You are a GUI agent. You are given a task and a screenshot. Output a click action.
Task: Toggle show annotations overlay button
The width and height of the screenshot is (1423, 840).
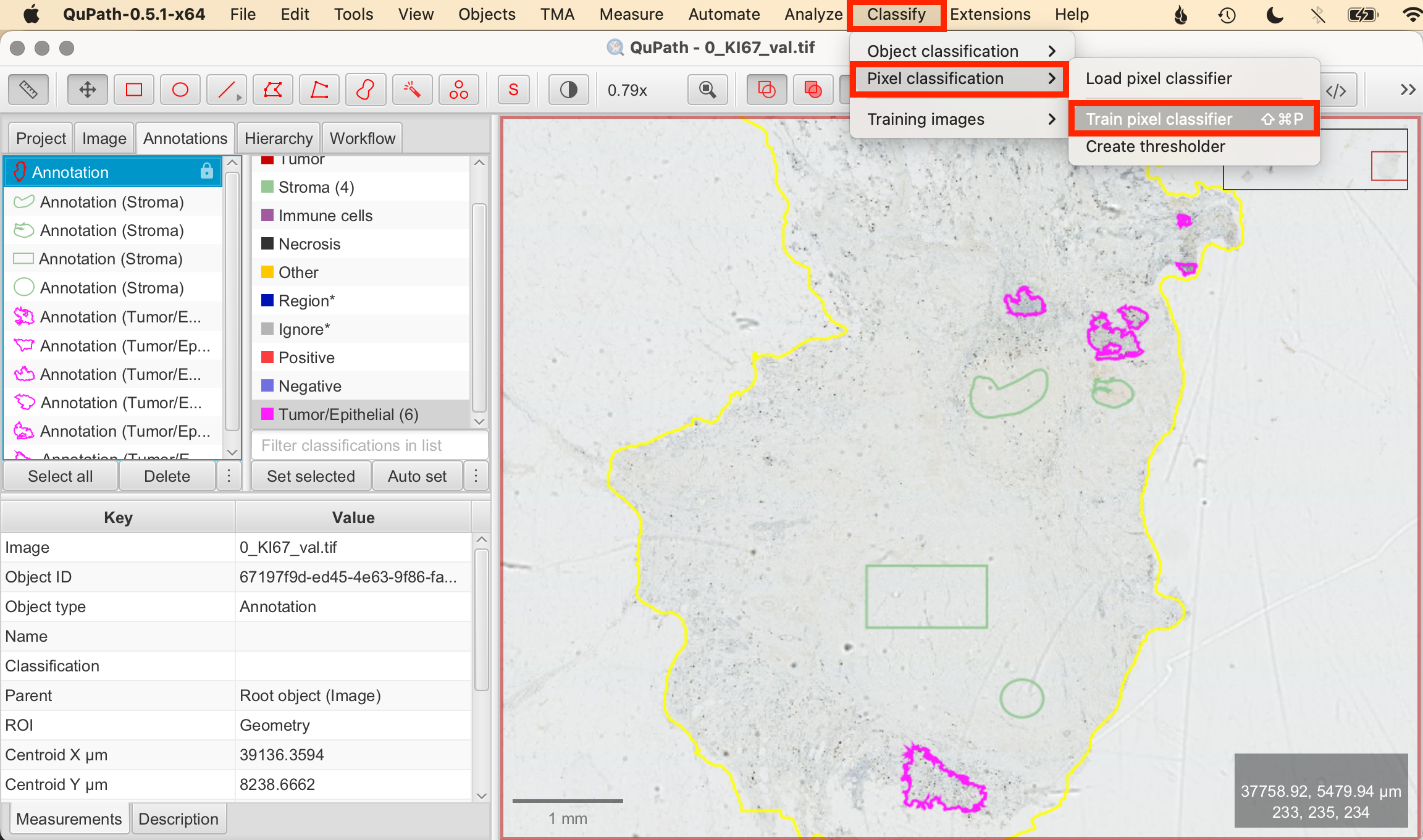coord(766,90)
